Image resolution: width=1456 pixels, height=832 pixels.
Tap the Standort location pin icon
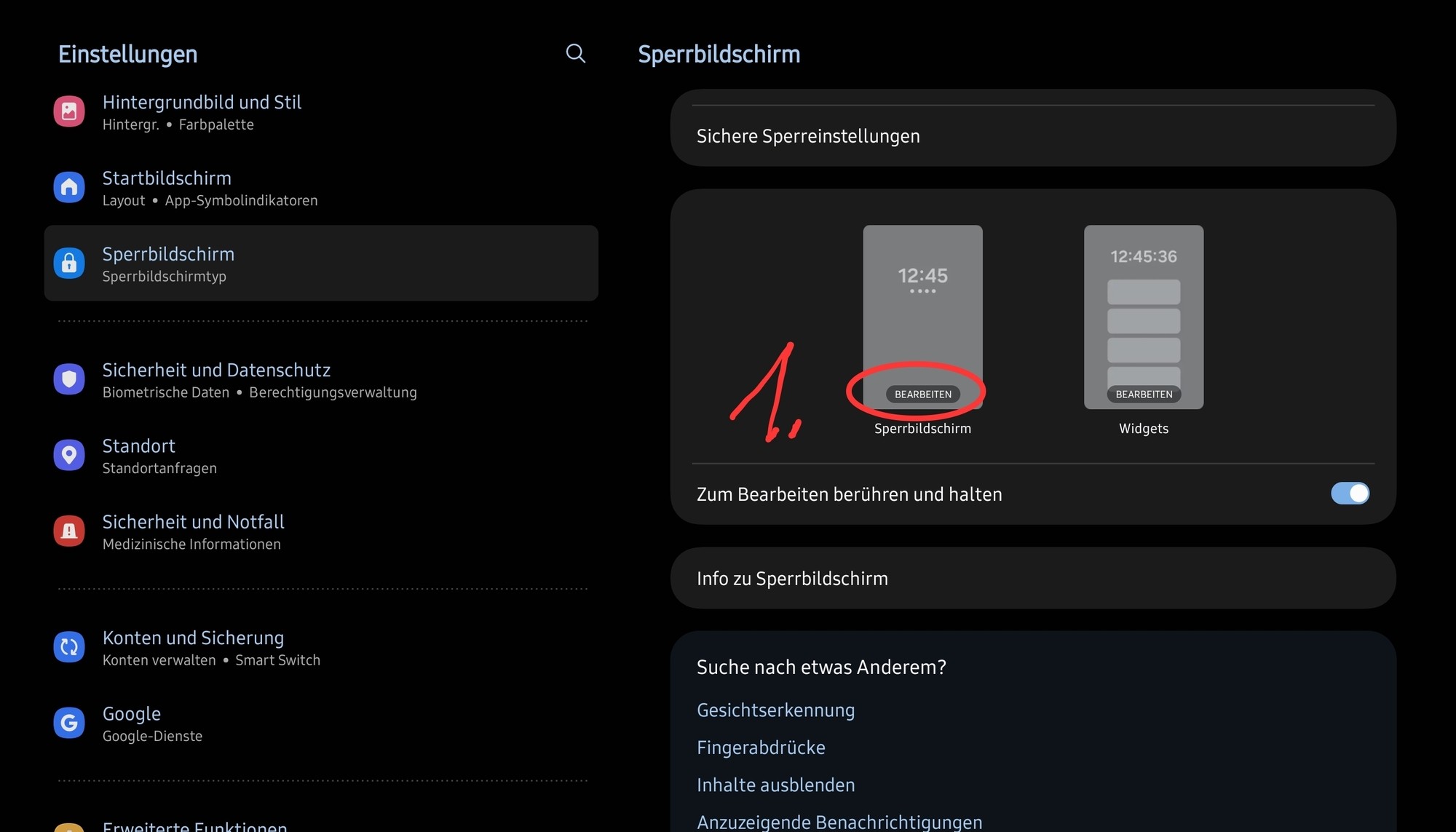(x=69, y=455)
